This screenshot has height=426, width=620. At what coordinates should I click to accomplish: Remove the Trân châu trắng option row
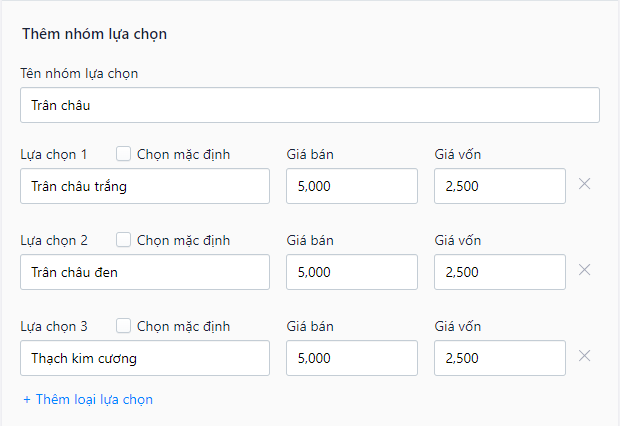pos(585,184)
